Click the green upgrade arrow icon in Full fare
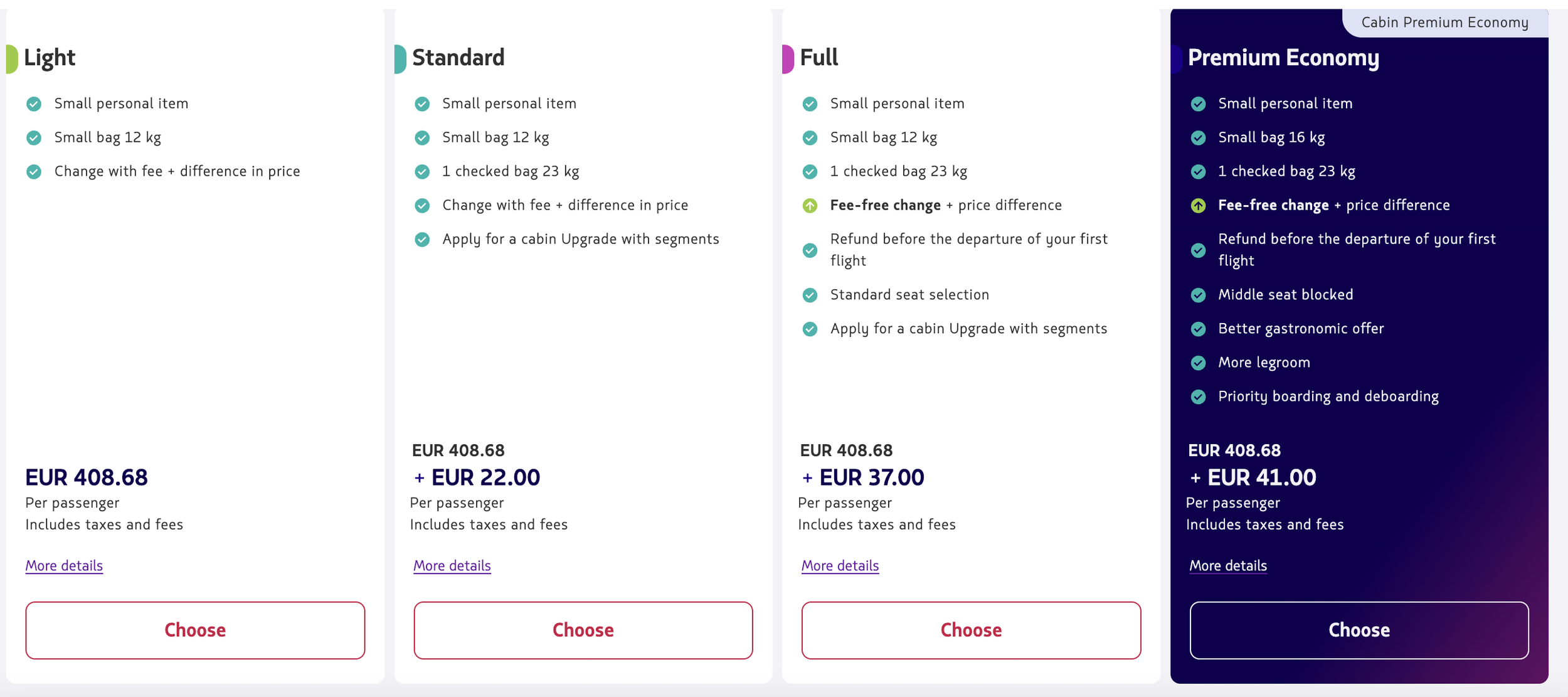1568x697 pixels. (810, 205)
